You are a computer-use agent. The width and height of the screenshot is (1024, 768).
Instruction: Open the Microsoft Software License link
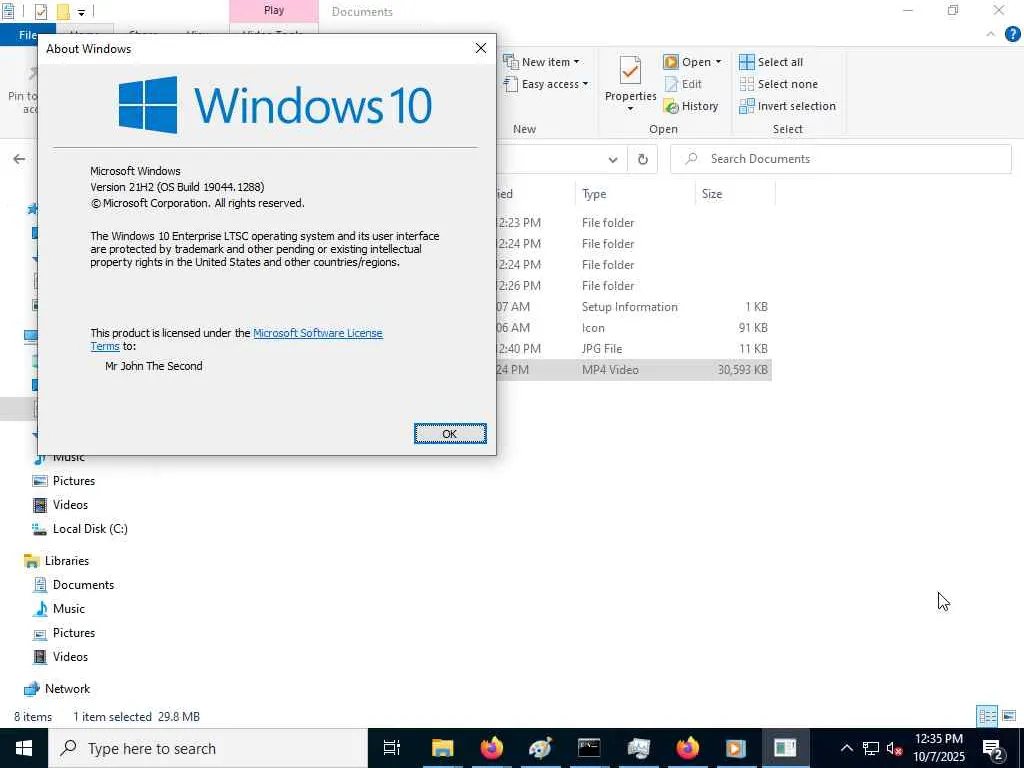click(x=317, y=333)
